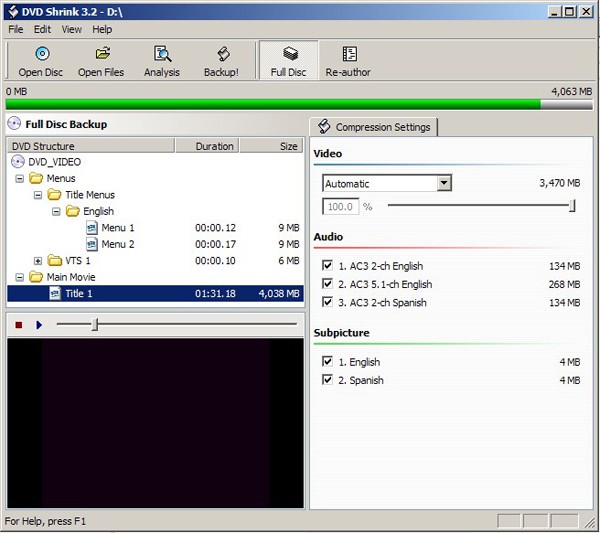
Task: Select the Title 1 row label
Action: tap(78, 293)
